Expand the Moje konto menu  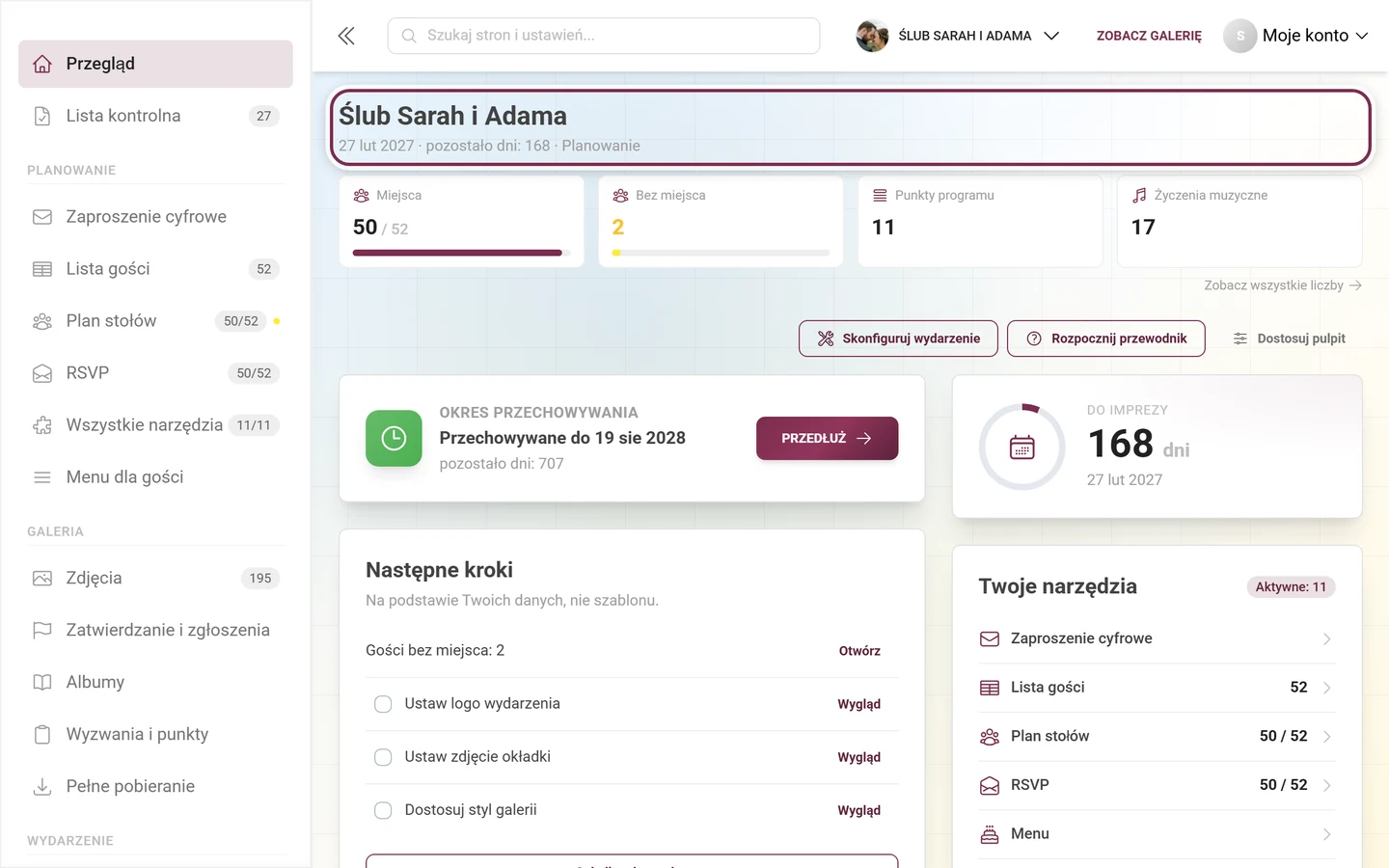[1296, 36]
